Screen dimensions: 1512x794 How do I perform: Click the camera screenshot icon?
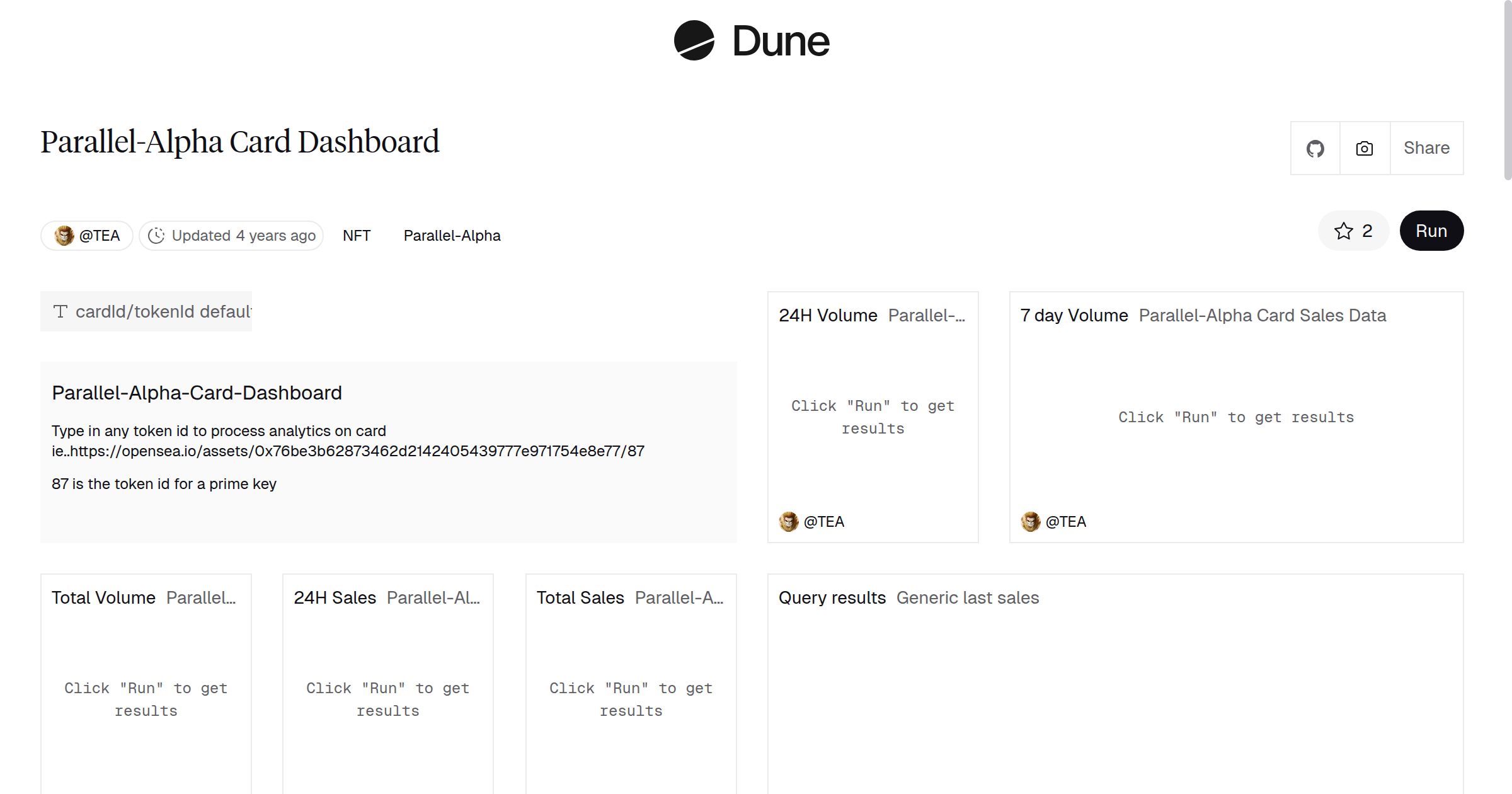(x=1363, y=147)
